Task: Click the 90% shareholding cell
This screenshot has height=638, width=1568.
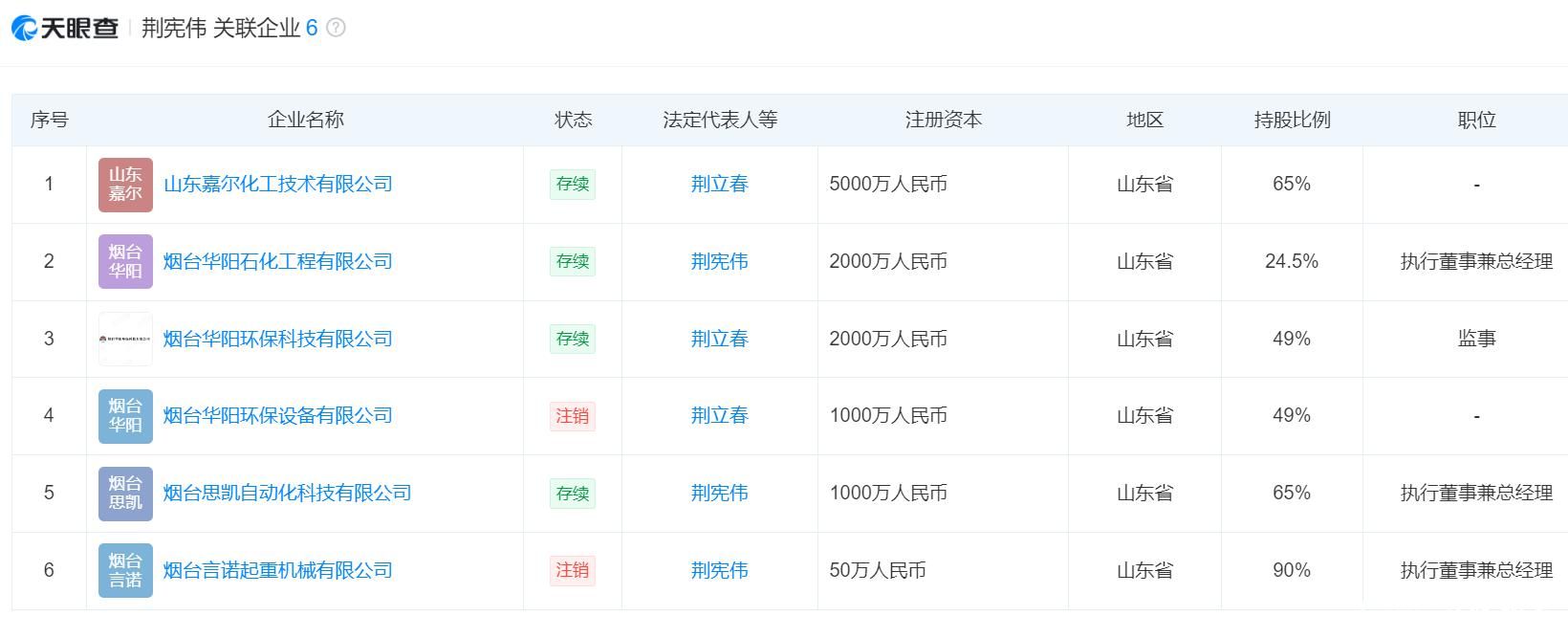Action: point(1292,570)
